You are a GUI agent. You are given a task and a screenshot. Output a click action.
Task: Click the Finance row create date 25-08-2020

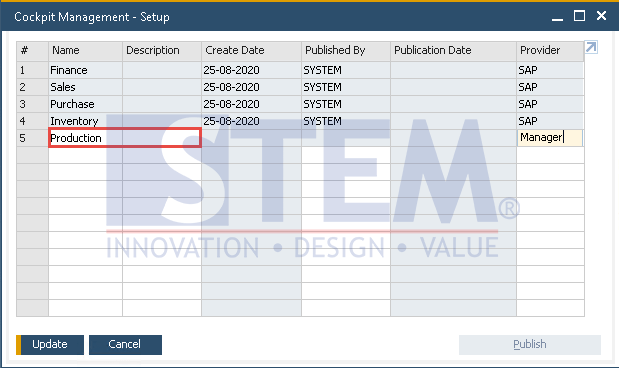click(x=251, y=70)
